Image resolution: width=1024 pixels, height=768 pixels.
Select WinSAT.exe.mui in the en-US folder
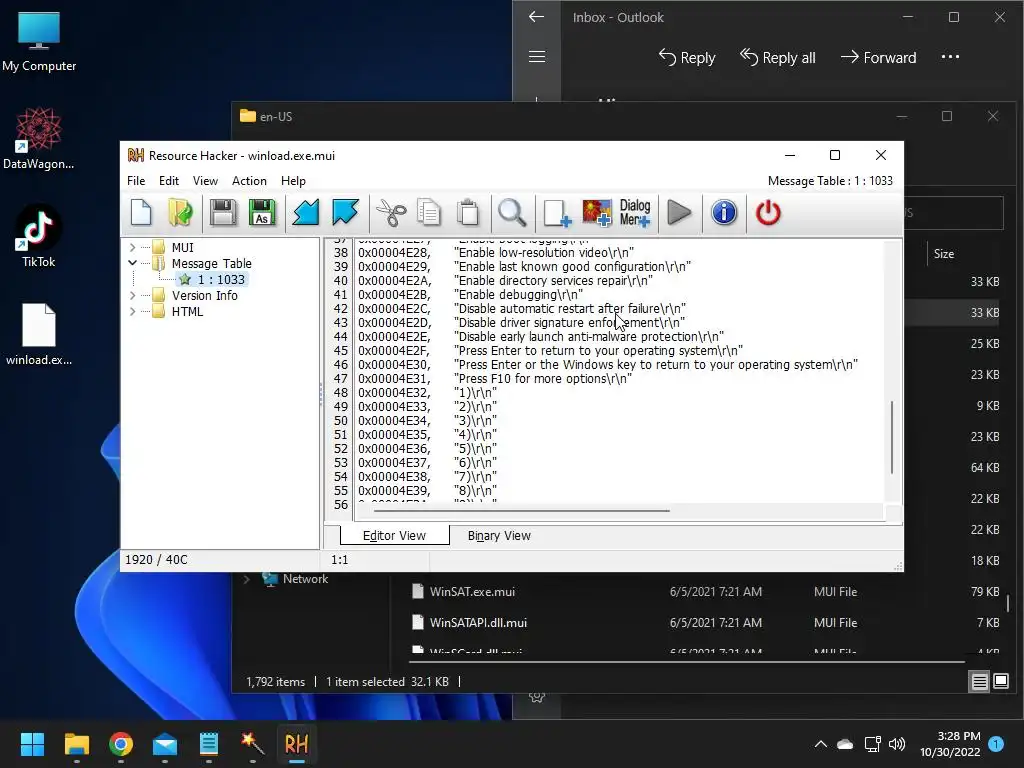(x=472, y=592)
